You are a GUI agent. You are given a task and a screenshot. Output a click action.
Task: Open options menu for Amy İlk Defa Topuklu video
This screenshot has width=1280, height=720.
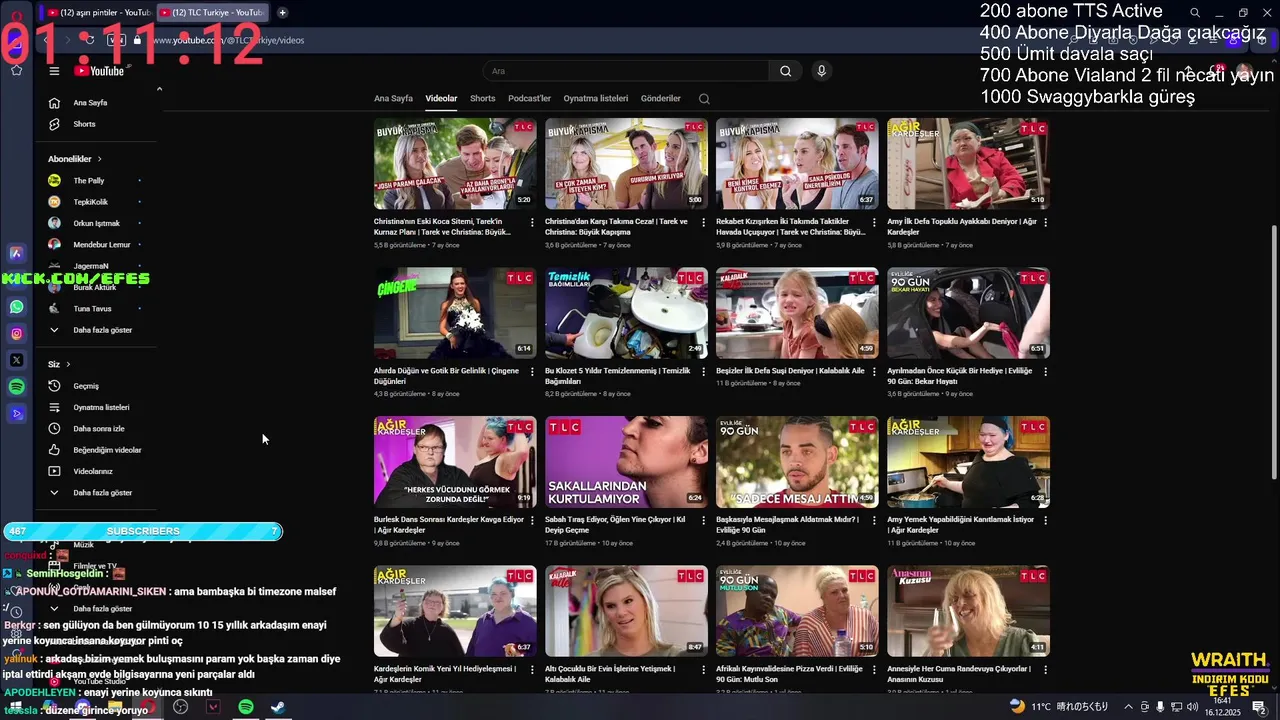coord(1045,222)
